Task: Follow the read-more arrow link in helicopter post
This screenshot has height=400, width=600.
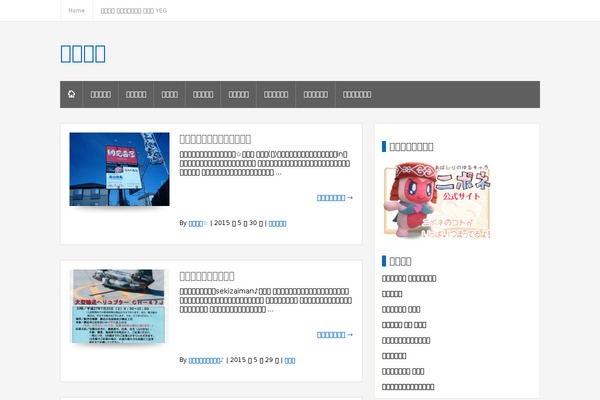Action: pyautogui.click(x=335, y=335)
